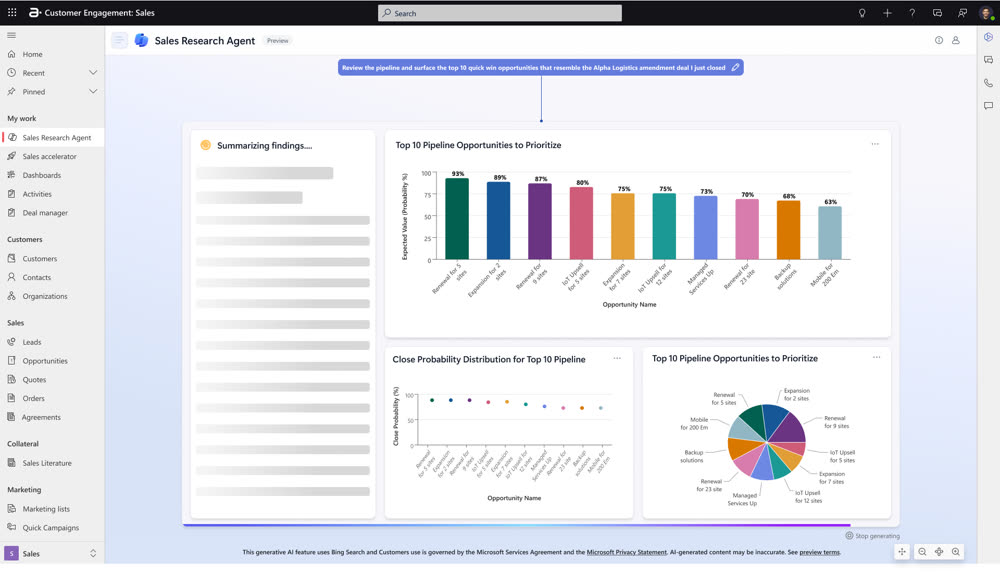Viewport: 1000px width, 572px height.
Task: Click the plus new record icon
Action: click(887, 13)
